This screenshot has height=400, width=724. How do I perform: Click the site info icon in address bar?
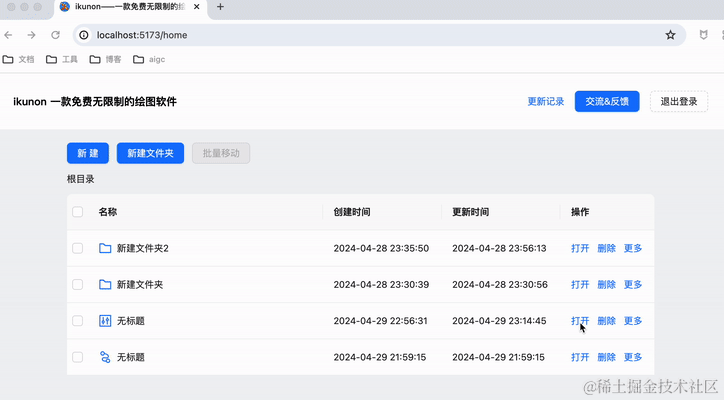pos(84,35)
